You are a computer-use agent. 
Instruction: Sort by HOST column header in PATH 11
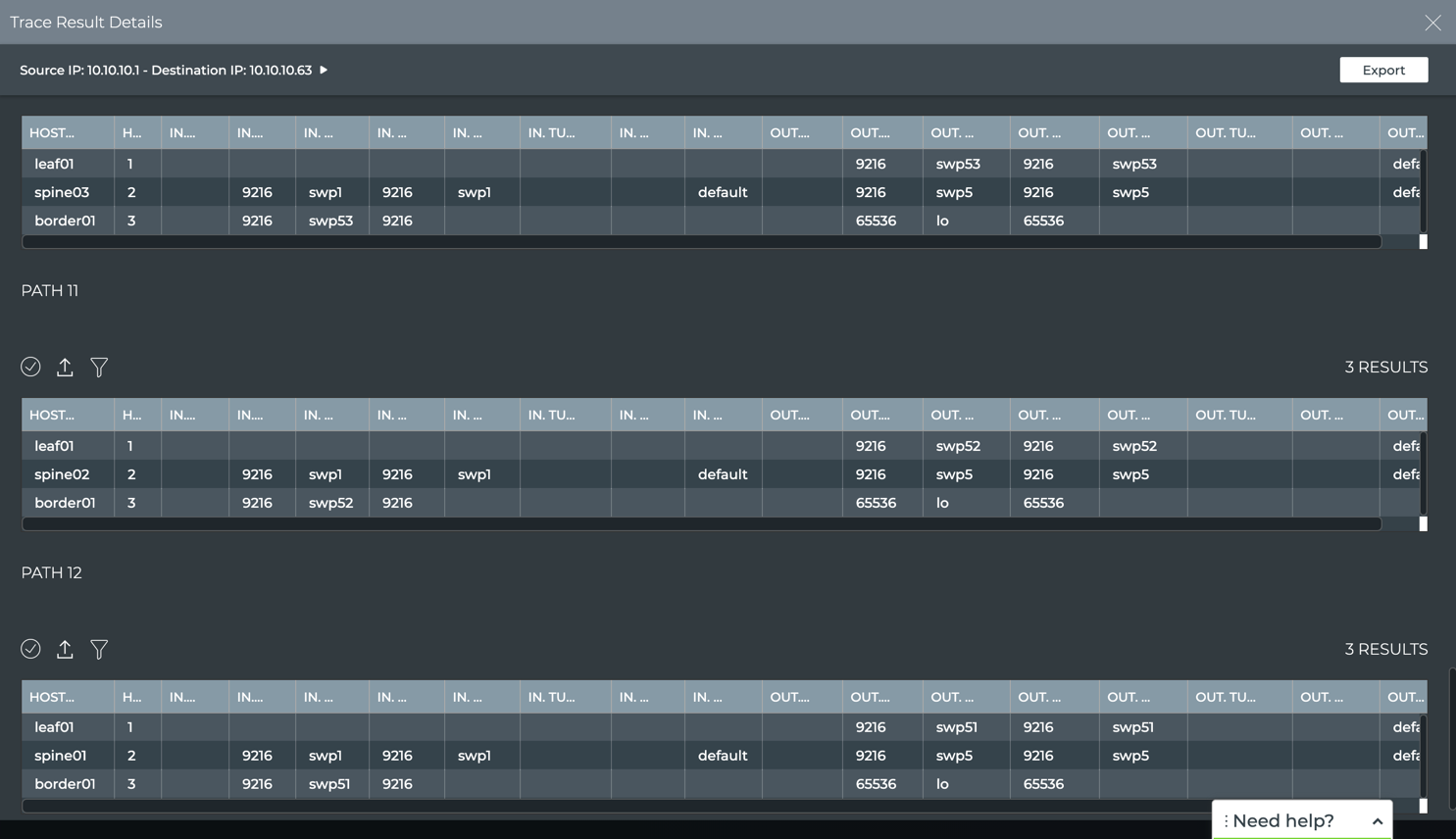(x=52, y=415)
